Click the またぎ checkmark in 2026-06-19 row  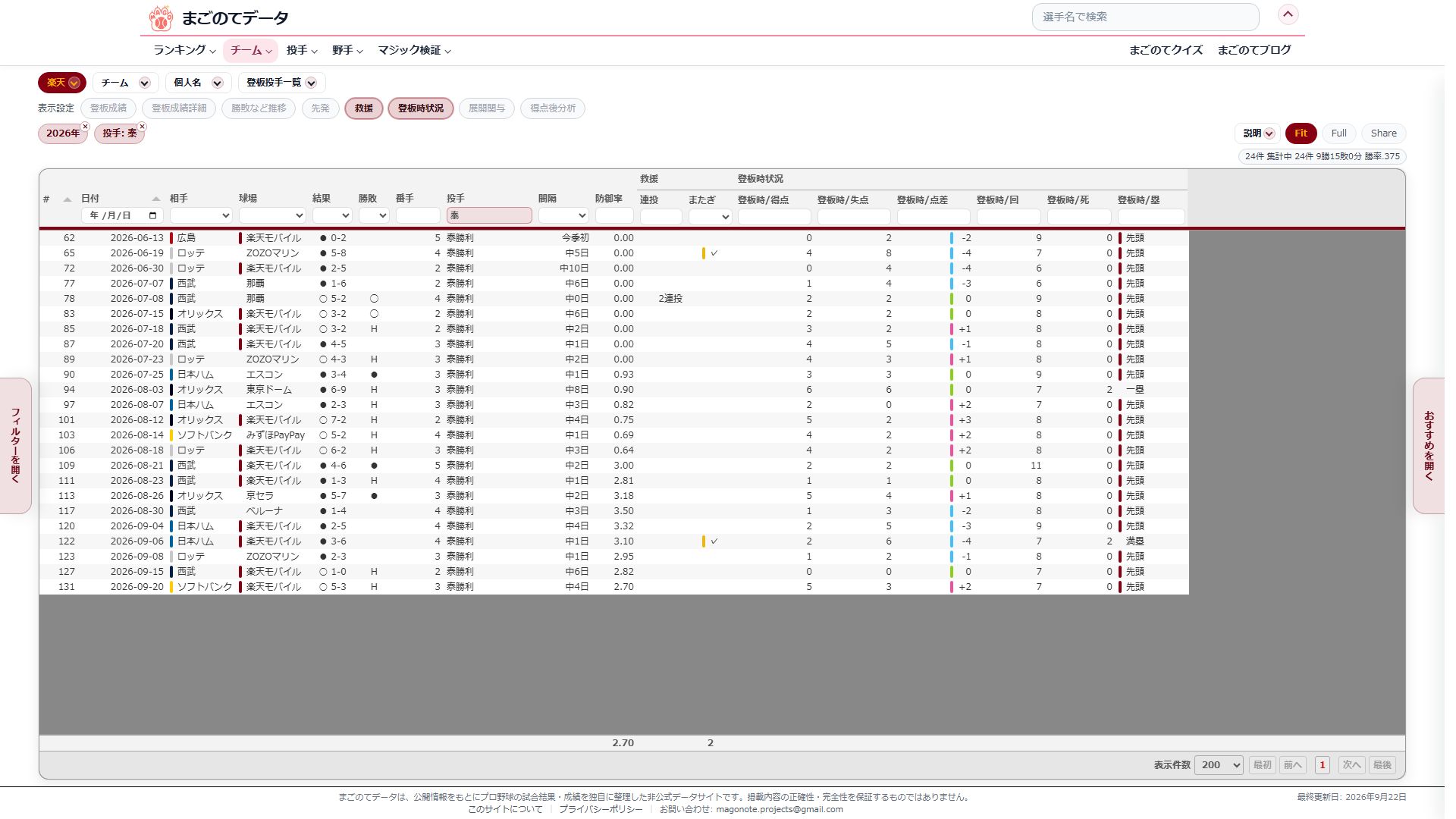click(714, 253)
